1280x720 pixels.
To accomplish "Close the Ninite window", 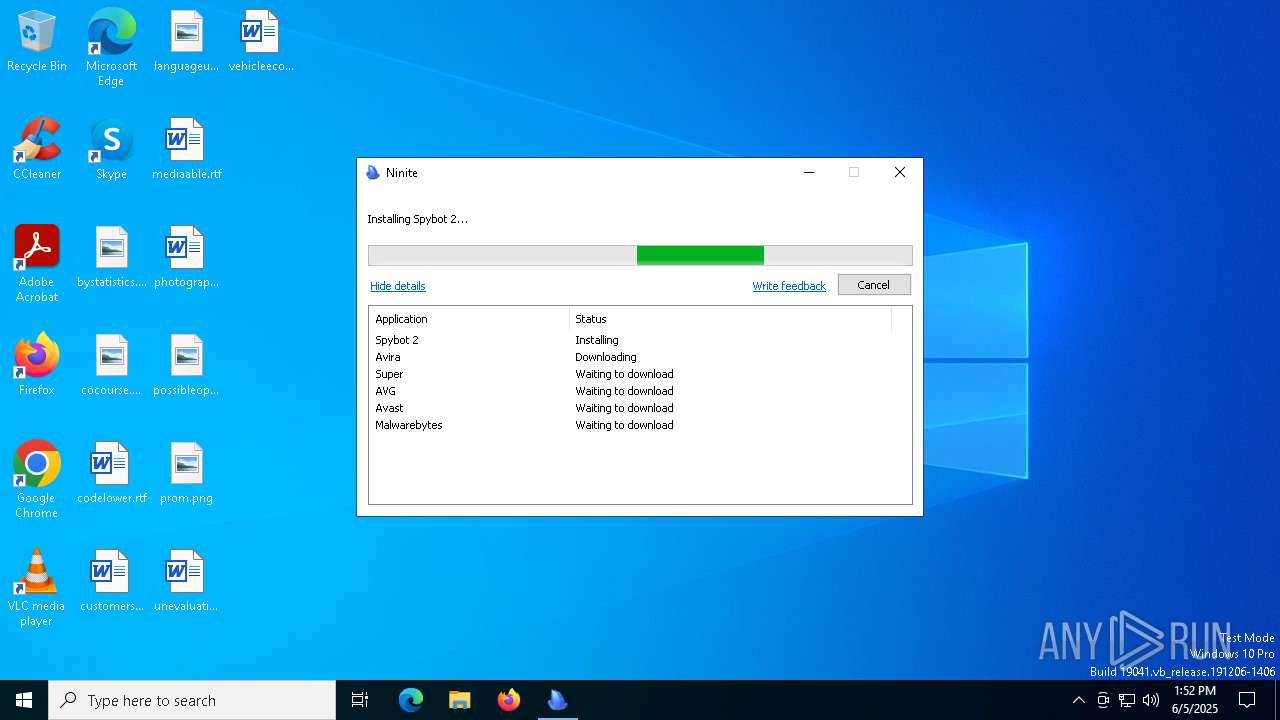I will tap(900, 173).
